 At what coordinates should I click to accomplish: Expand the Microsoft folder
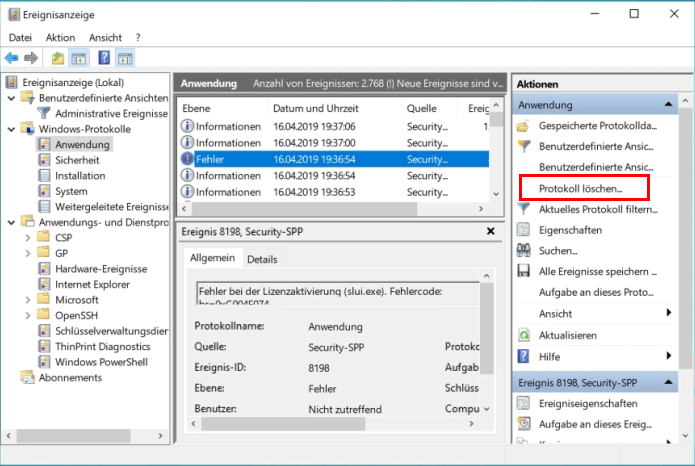coord(27,300)
